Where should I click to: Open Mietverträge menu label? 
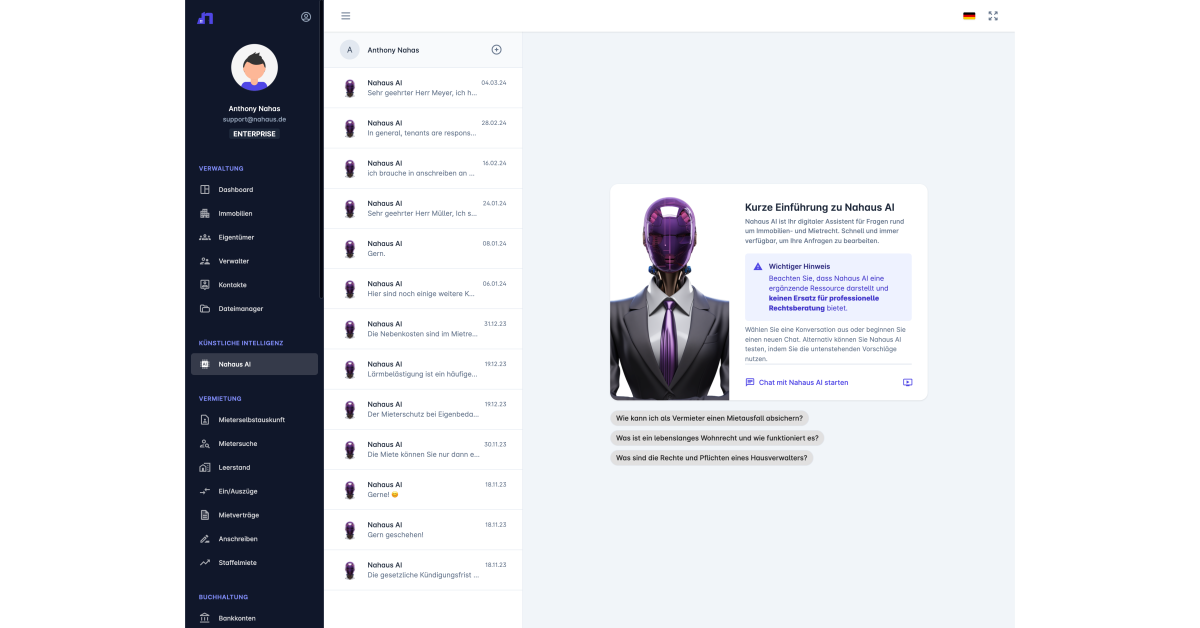click(239, 515)
